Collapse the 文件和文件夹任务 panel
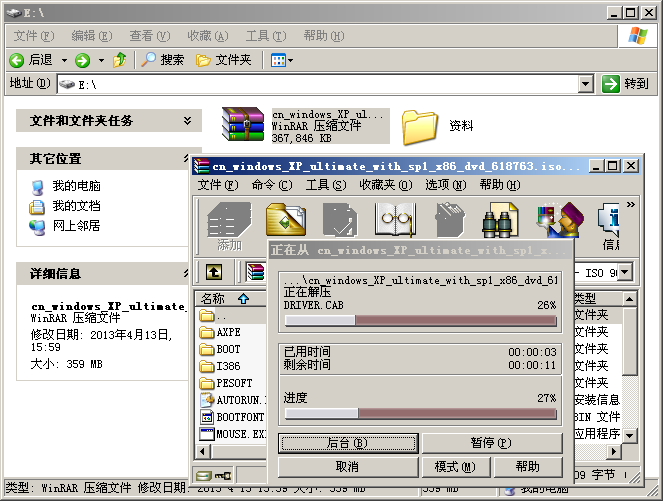Screen dimensions: 663x501 point(187,121)
